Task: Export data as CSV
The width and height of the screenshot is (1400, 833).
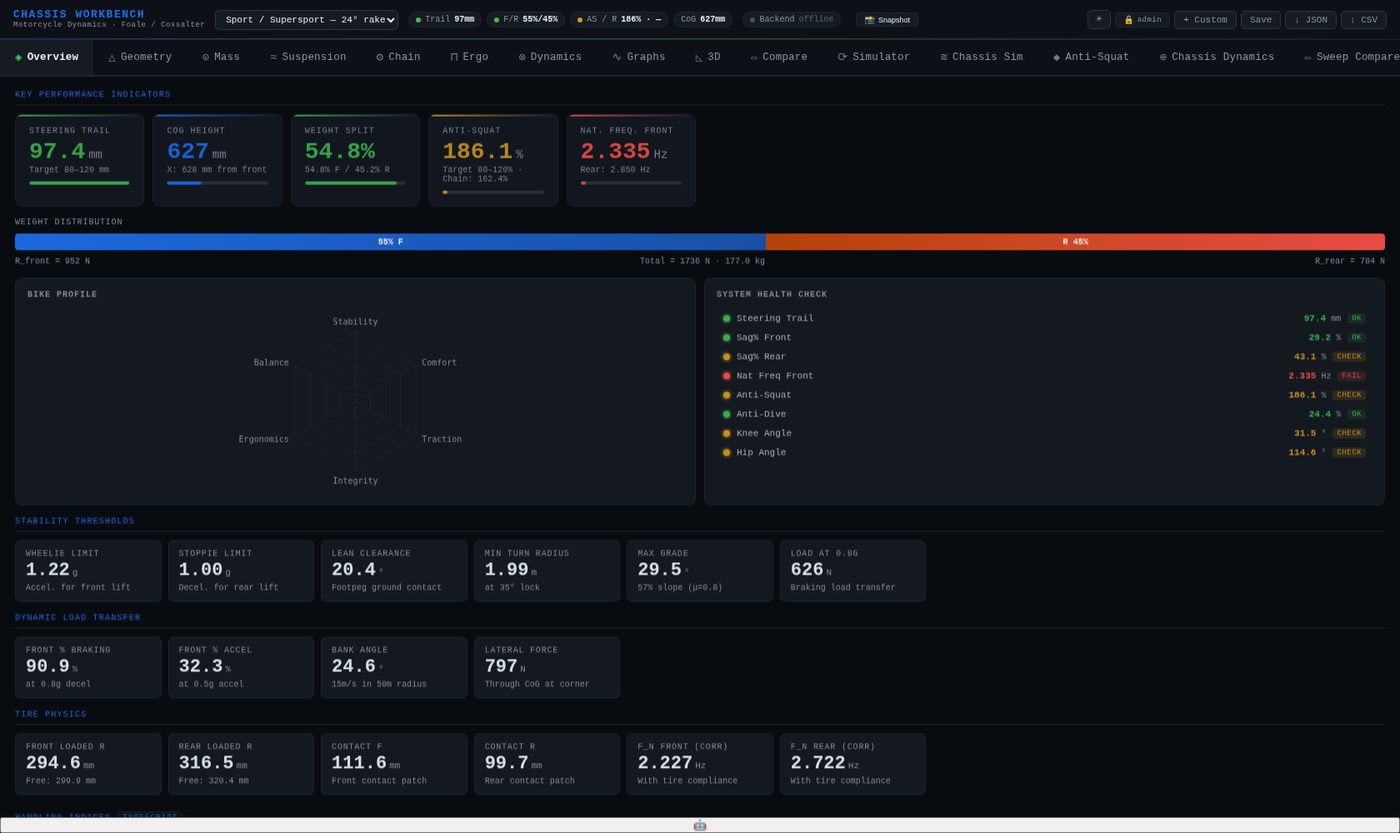Action: tap(1363, 19)
